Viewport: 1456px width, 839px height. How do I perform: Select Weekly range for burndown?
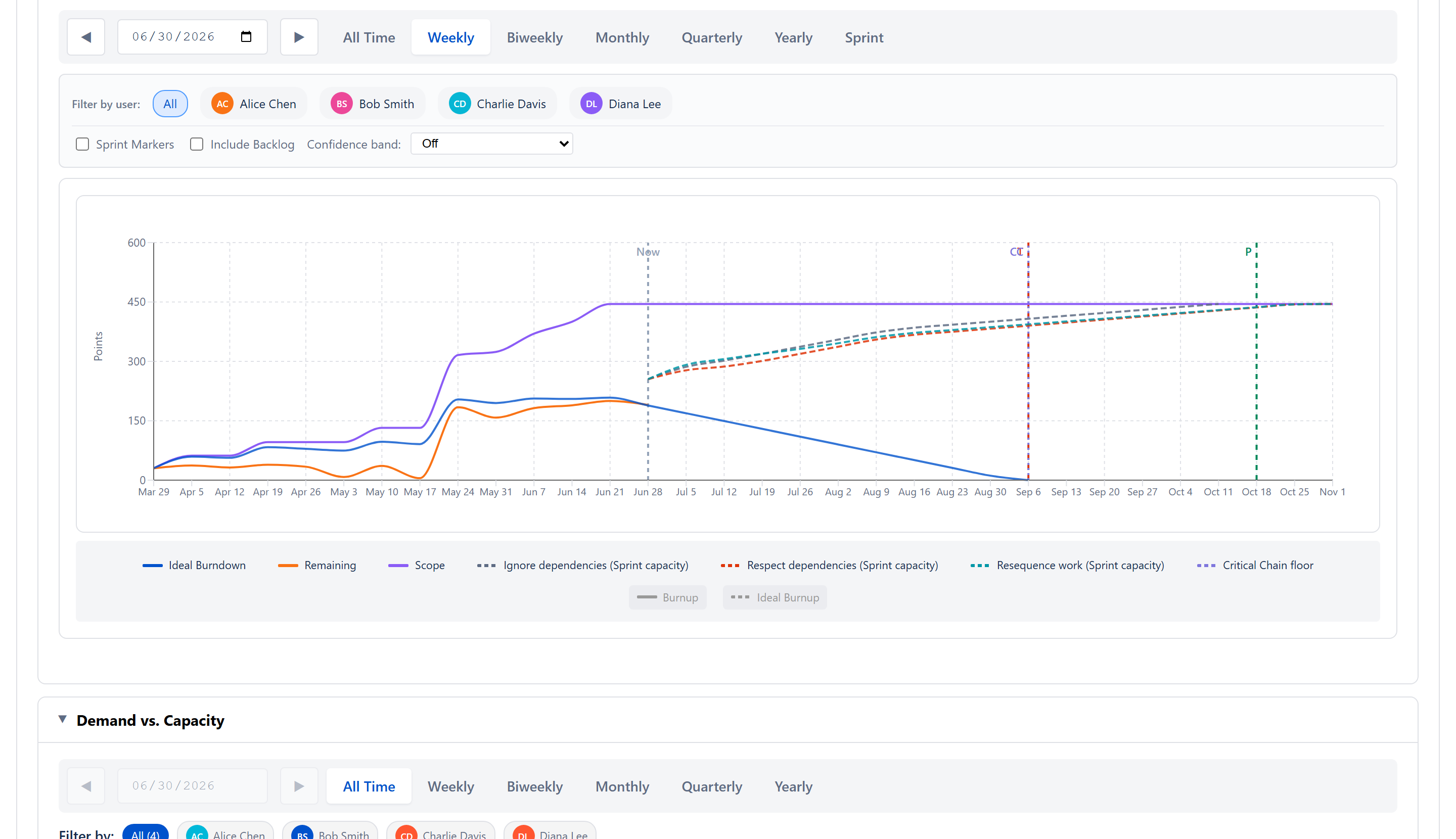click(451, 37)
